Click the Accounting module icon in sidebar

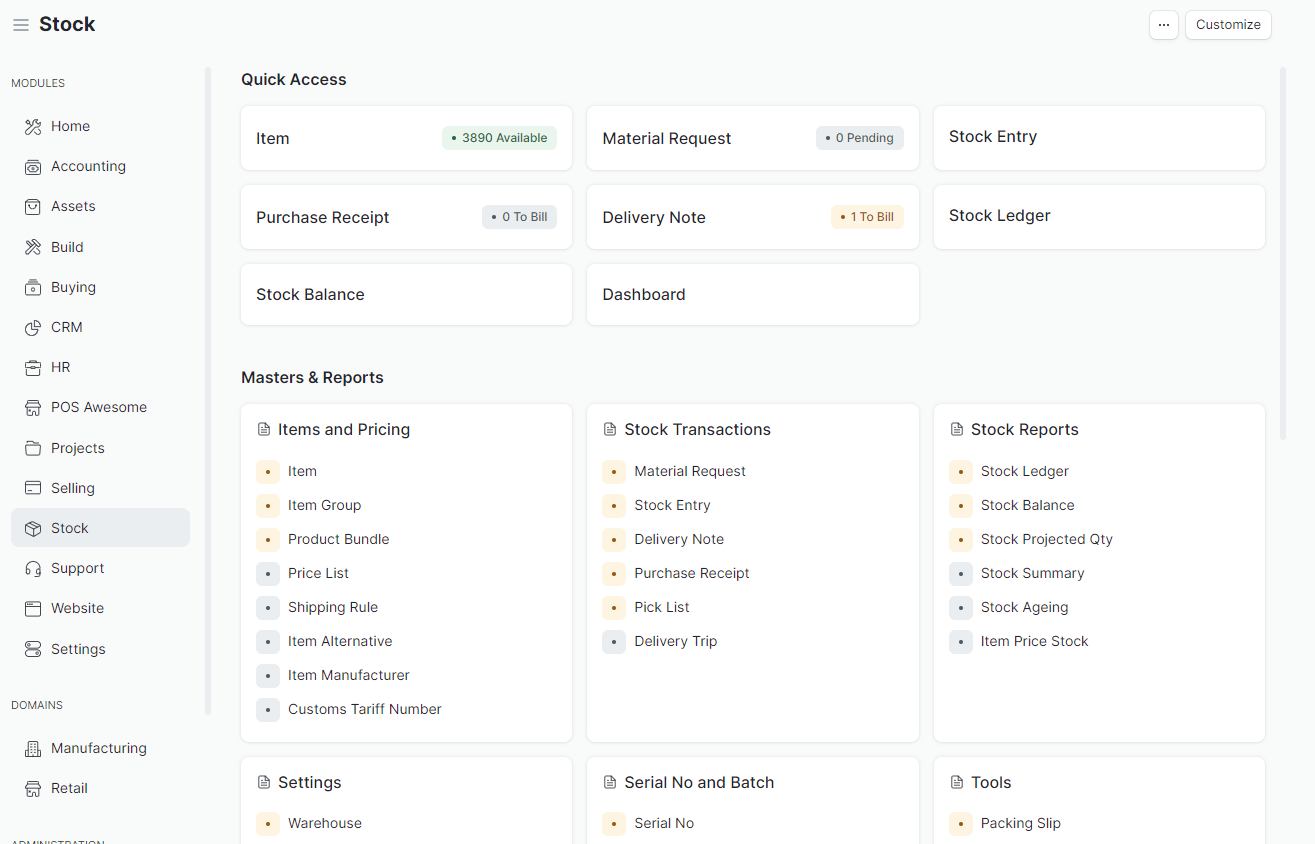(x=33, y=167)
